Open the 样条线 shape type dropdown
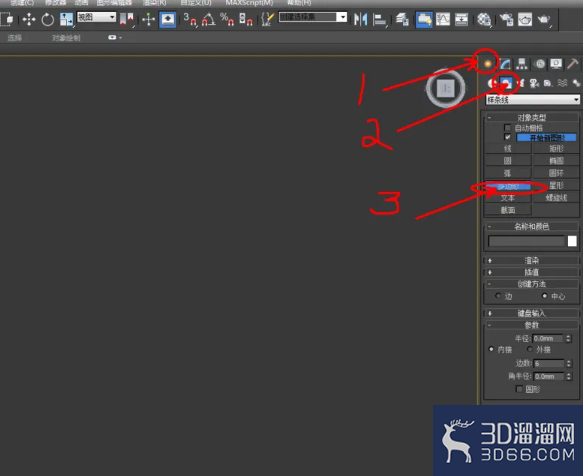This screenshot has width=583, height=476. [x=532, y=100]
